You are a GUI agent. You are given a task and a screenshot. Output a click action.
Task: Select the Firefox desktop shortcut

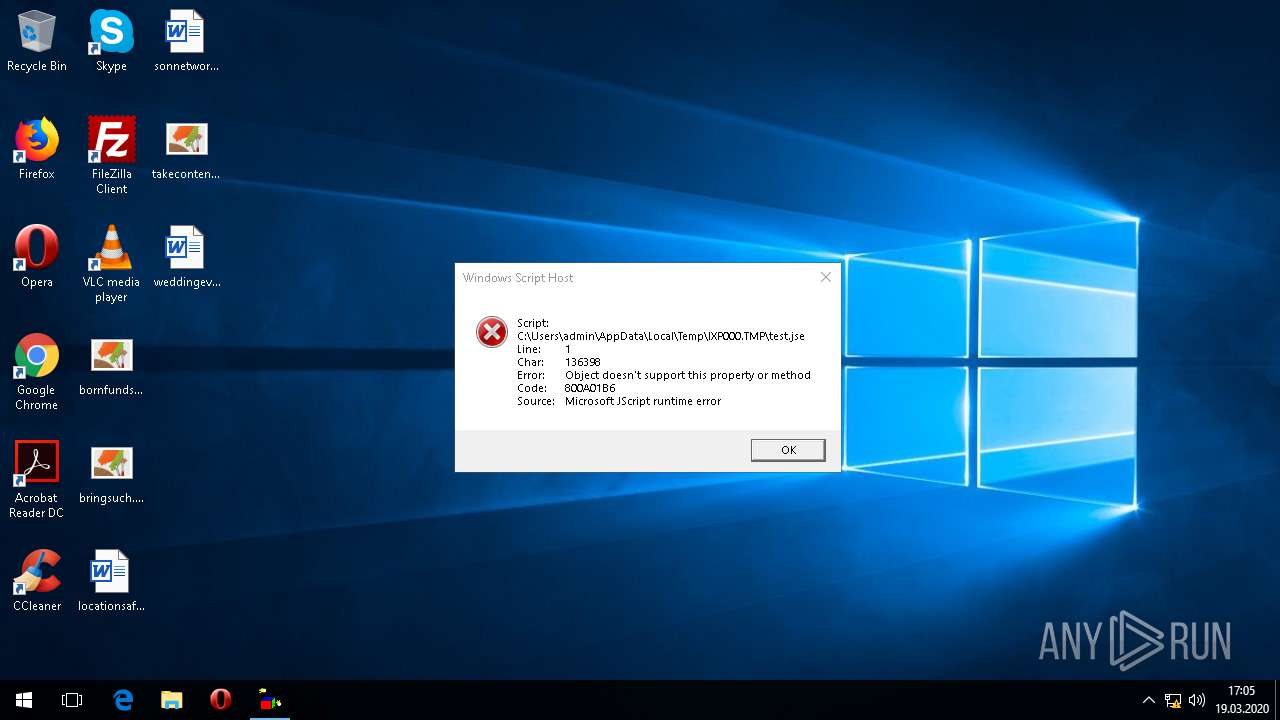pos(37,149)
